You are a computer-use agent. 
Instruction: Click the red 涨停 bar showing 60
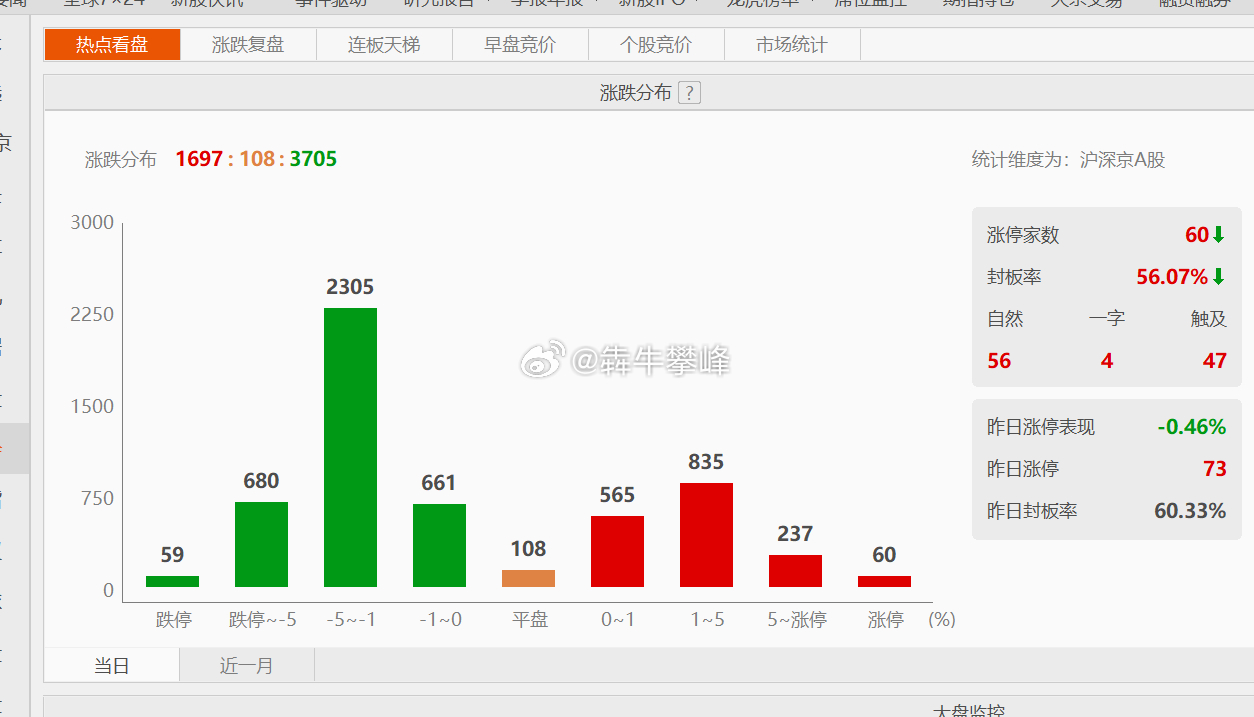pos(884,581)
